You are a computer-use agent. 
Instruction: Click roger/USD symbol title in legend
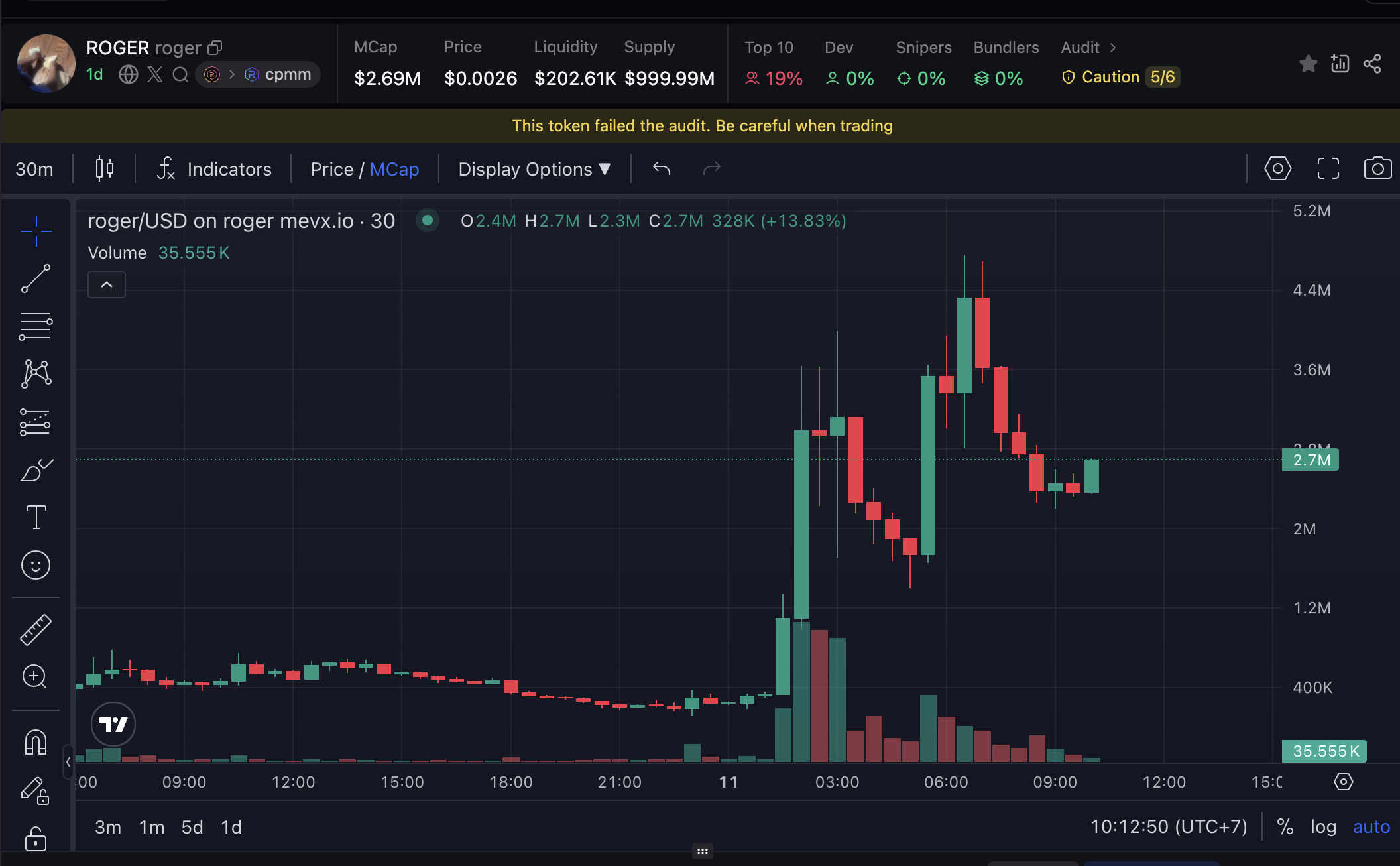(x=241, y=221)
